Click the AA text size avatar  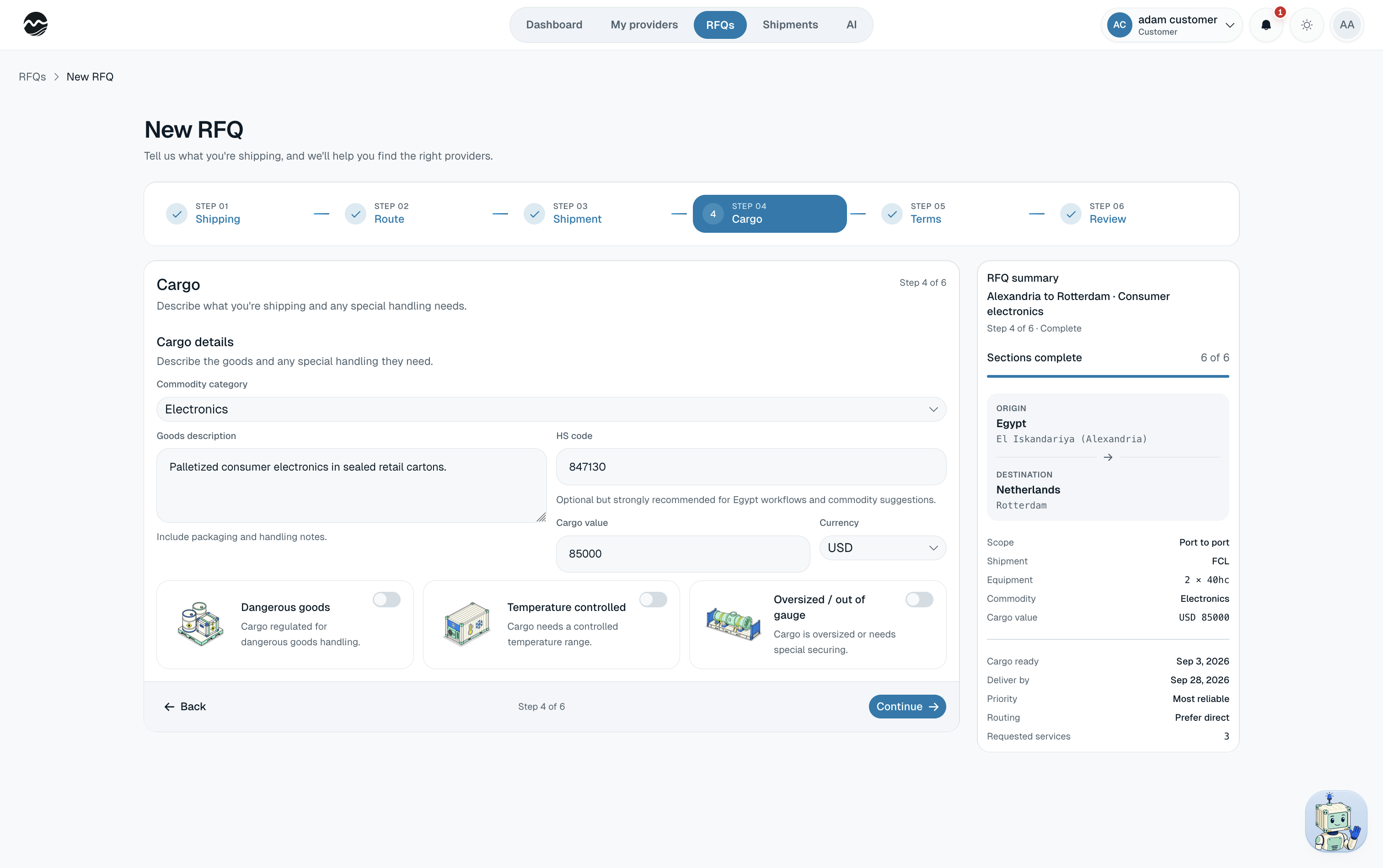[x=1347, y=25]
